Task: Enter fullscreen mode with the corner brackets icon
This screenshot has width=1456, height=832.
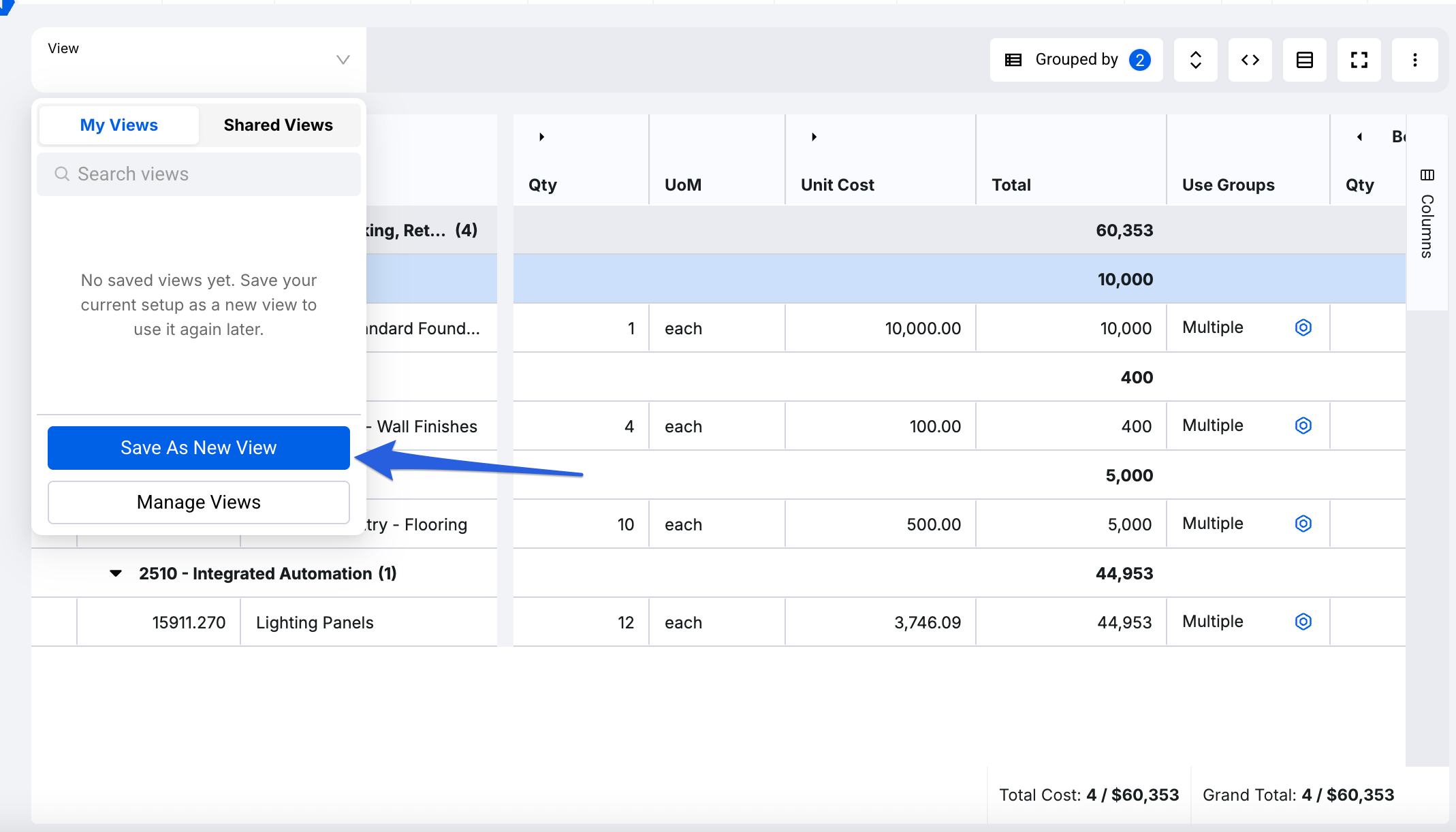Action: tap(1359, 60)
